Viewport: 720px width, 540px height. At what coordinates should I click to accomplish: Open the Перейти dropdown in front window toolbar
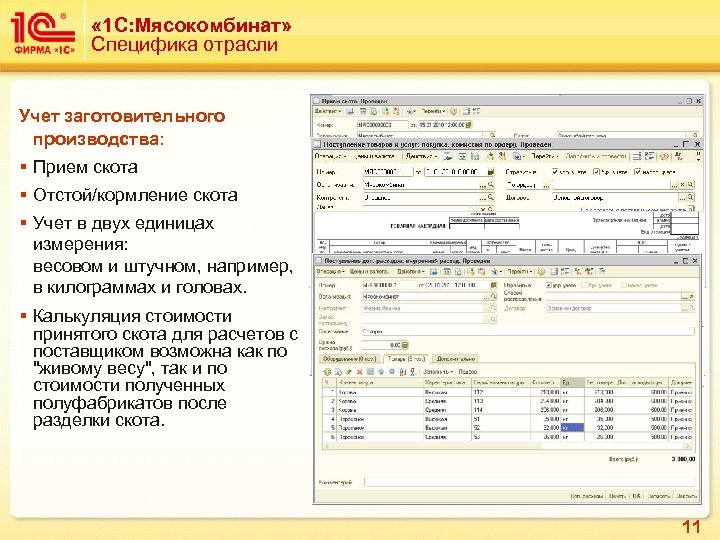coord(520,272)
